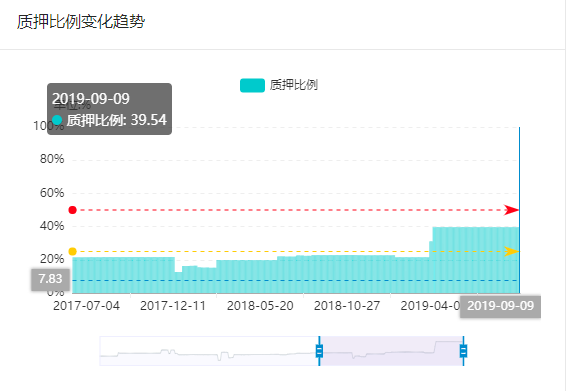Click the yellow marker dot at 25%
The width and height of the screenshot is (566, 391).
point(73,251)
